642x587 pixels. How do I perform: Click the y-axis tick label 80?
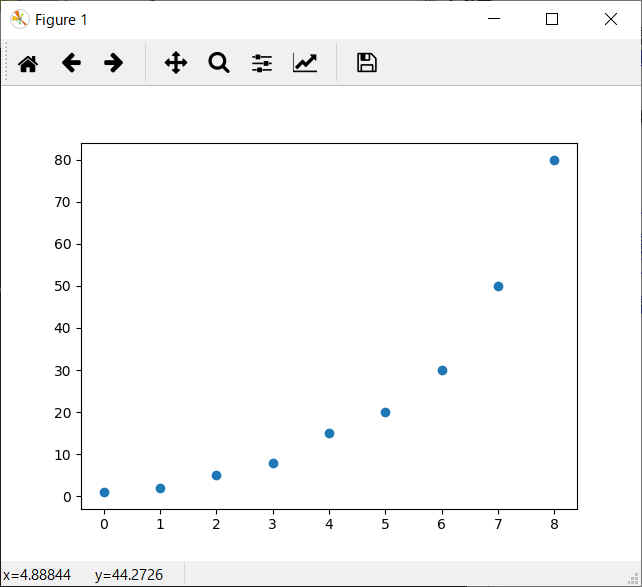[x=63, y=160]
